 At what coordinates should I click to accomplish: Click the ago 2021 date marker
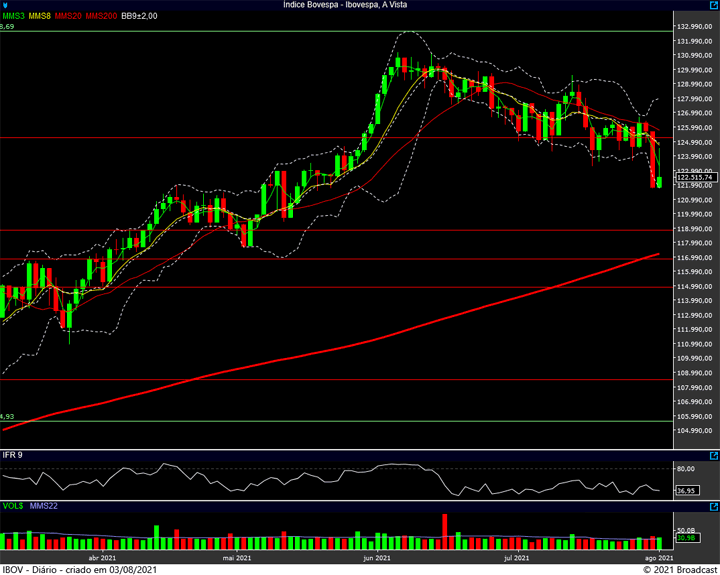pyautogui.click(x=659, y=558)
